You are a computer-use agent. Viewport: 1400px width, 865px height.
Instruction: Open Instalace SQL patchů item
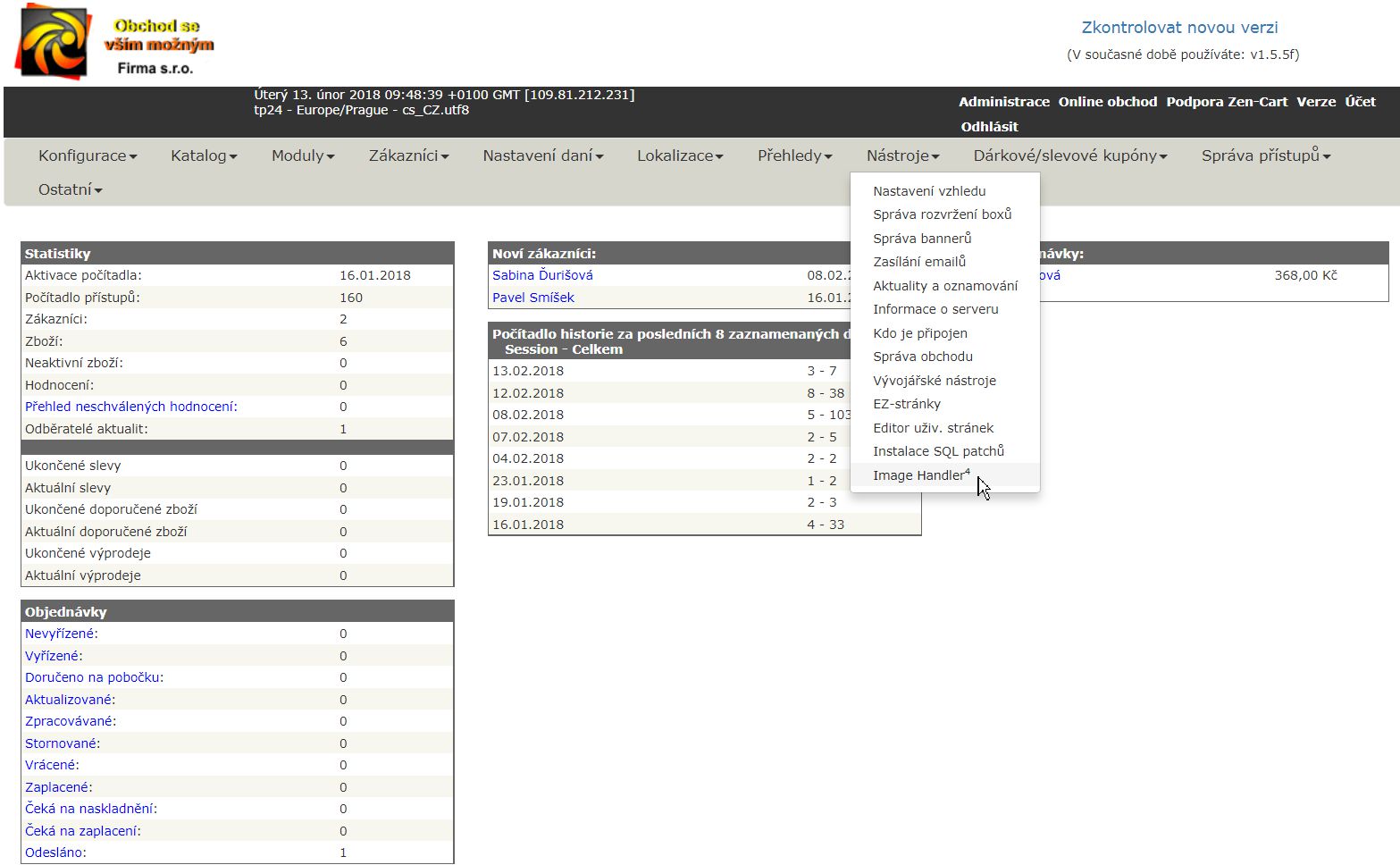point(938,451)
